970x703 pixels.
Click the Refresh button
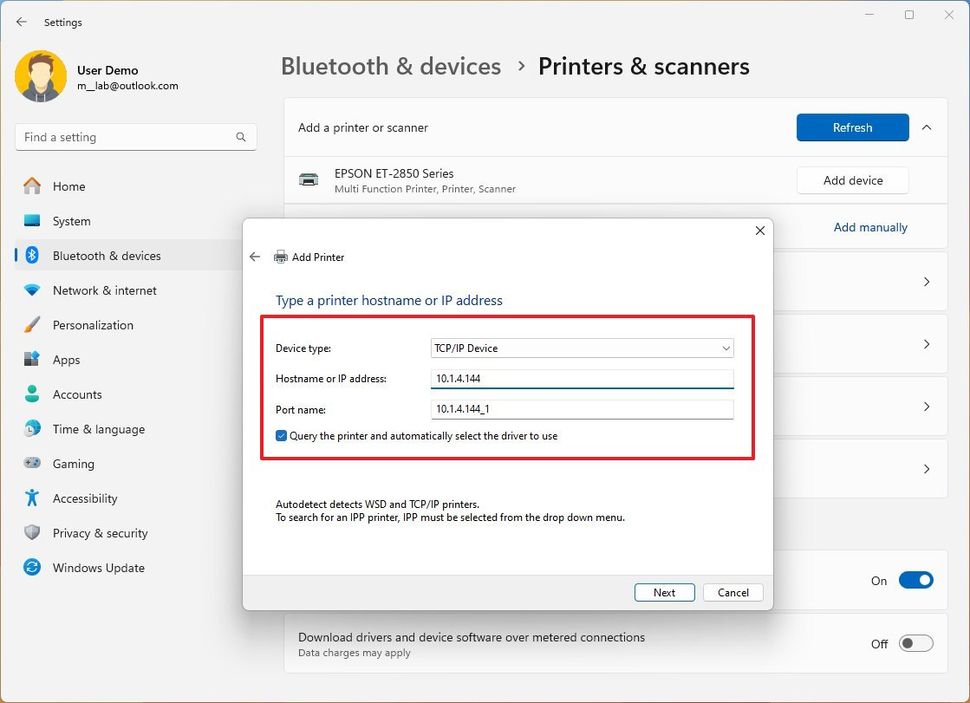[x=852, y=128]
